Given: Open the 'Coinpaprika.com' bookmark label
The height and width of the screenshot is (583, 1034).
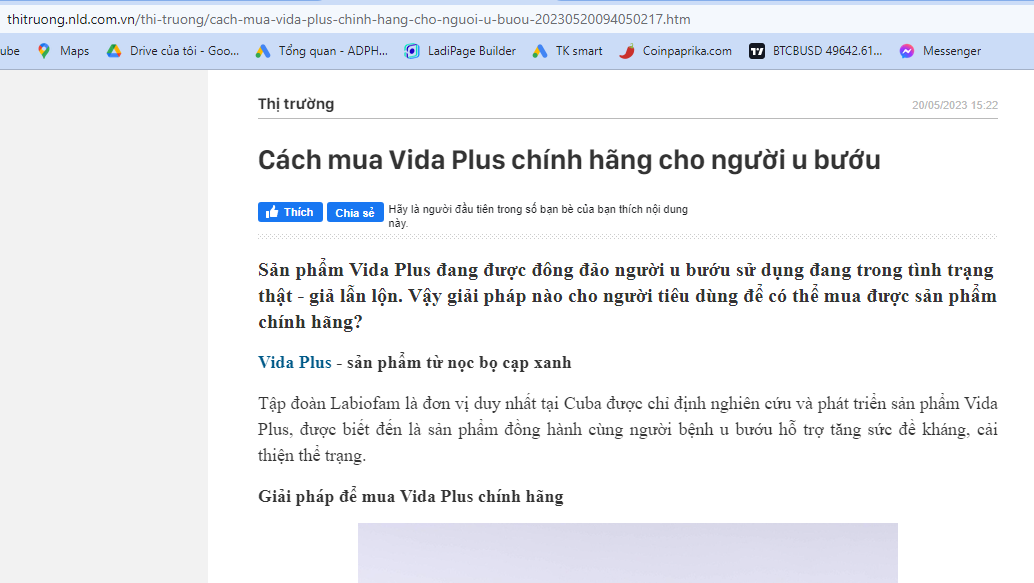Looking at the screenshot, I should tap(687, 51).
